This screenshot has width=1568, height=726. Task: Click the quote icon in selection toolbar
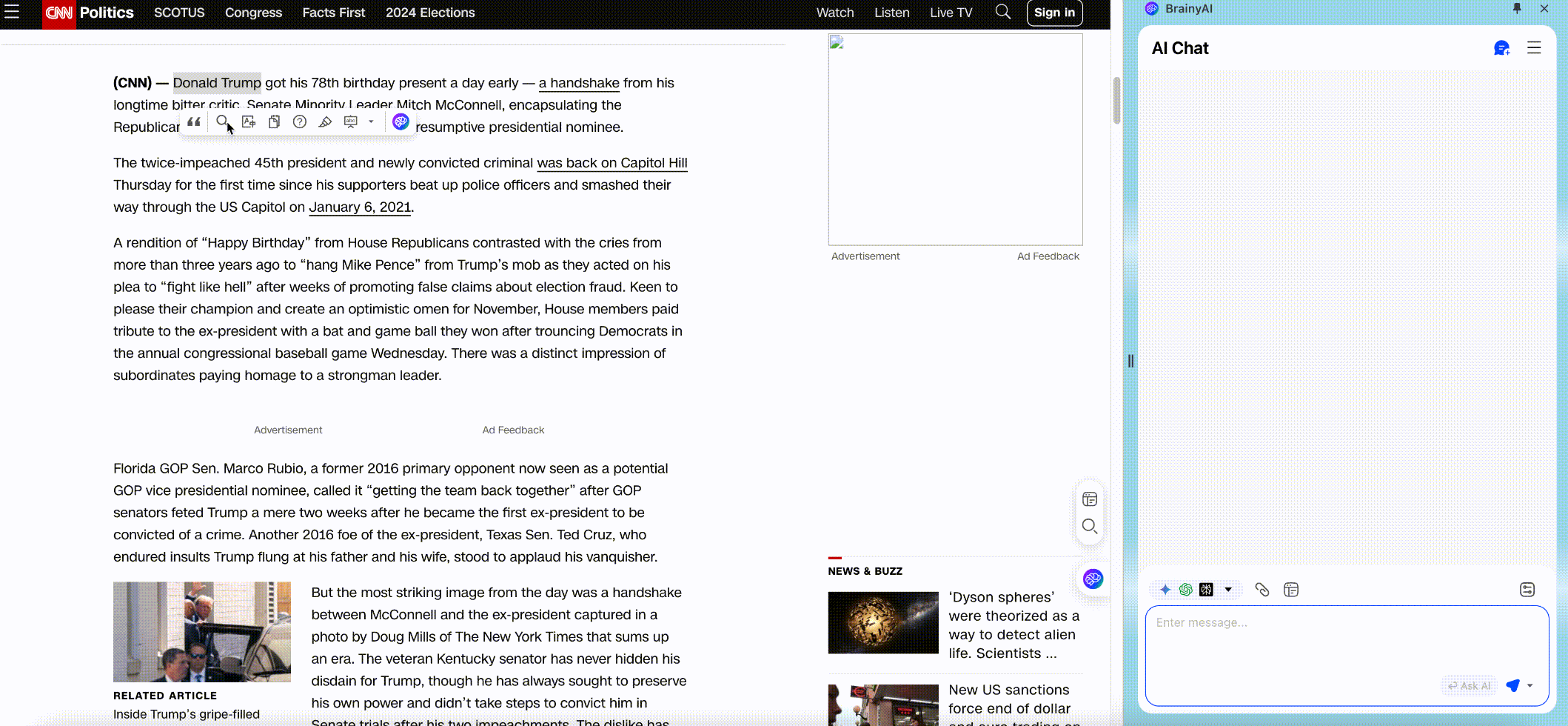pos(194,122)
